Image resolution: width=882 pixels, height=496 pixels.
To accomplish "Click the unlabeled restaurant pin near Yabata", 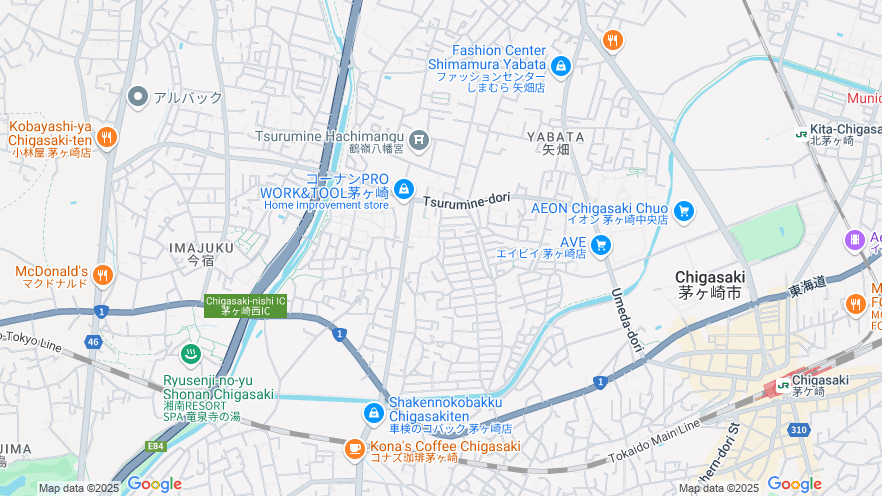I will pos(613,41).
